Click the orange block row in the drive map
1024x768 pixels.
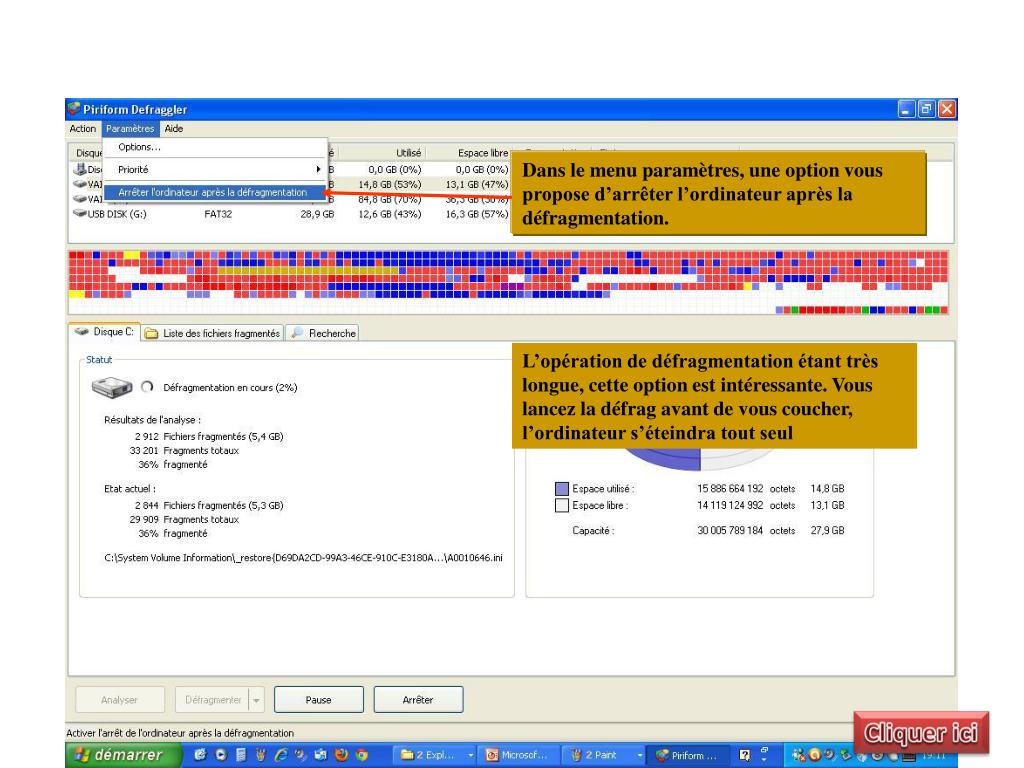307,270
